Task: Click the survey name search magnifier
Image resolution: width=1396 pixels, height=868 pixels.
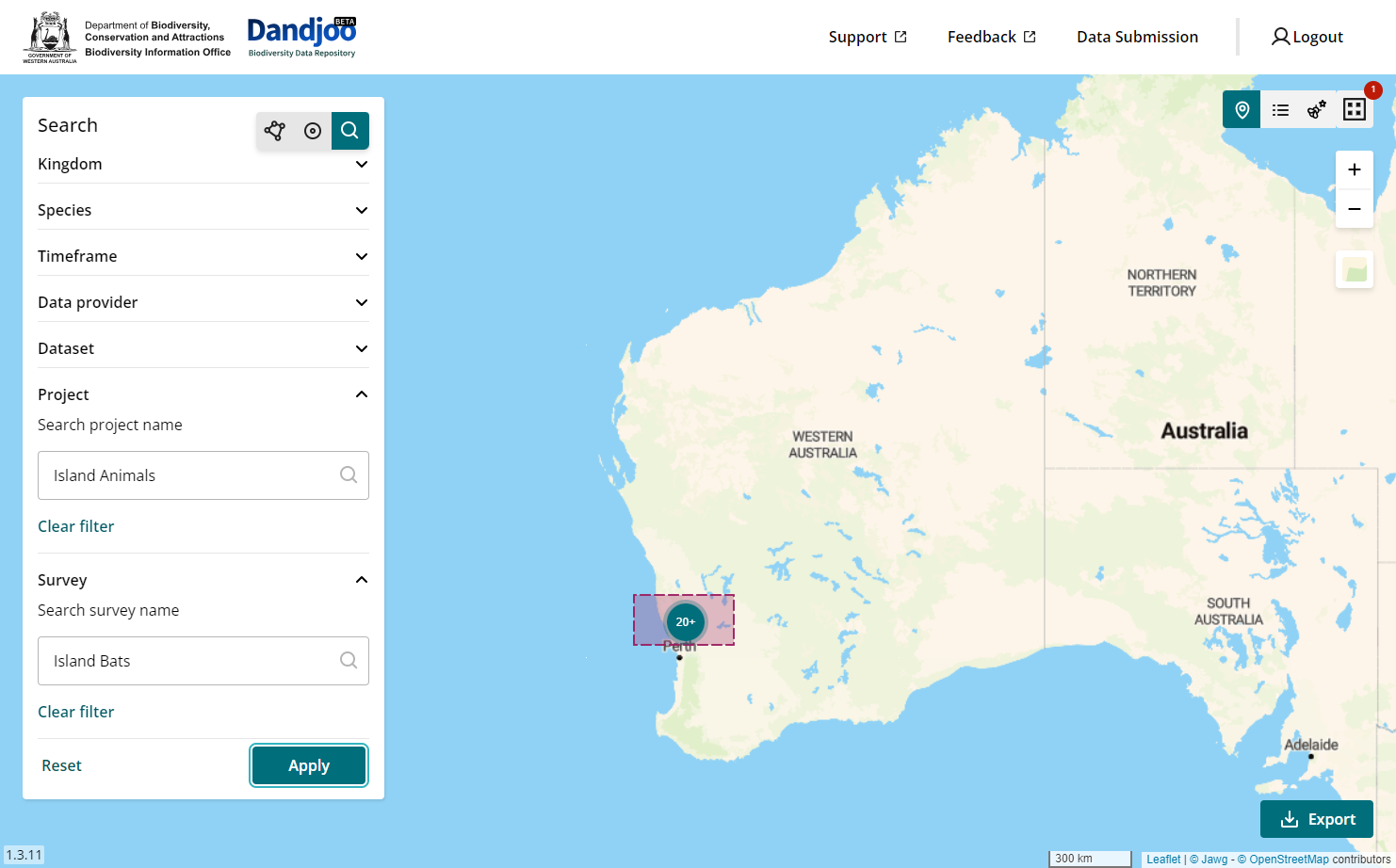Action: point(349,661)
